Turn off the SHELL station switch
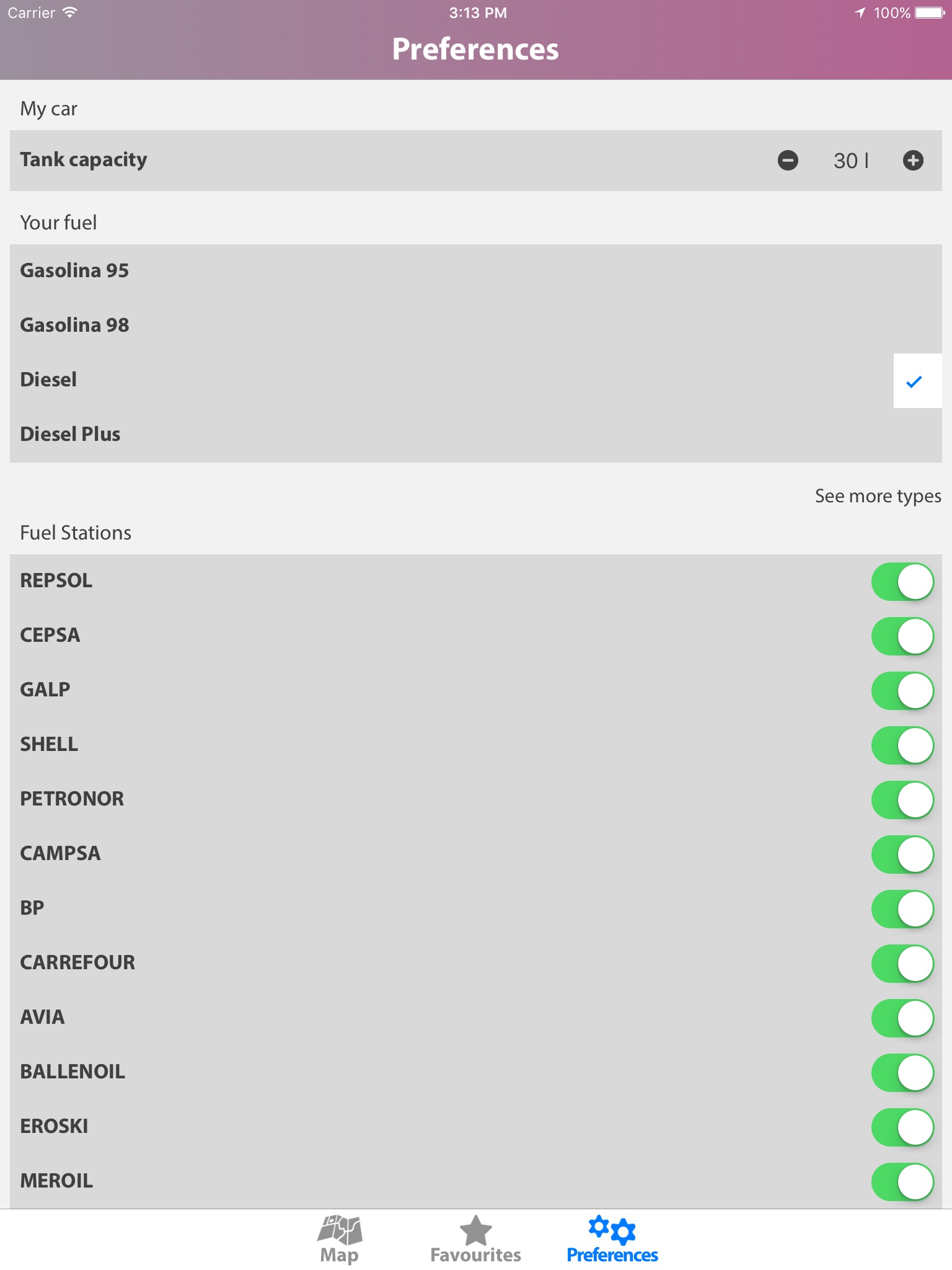952x1270 pixels. (x=902, y=745)
